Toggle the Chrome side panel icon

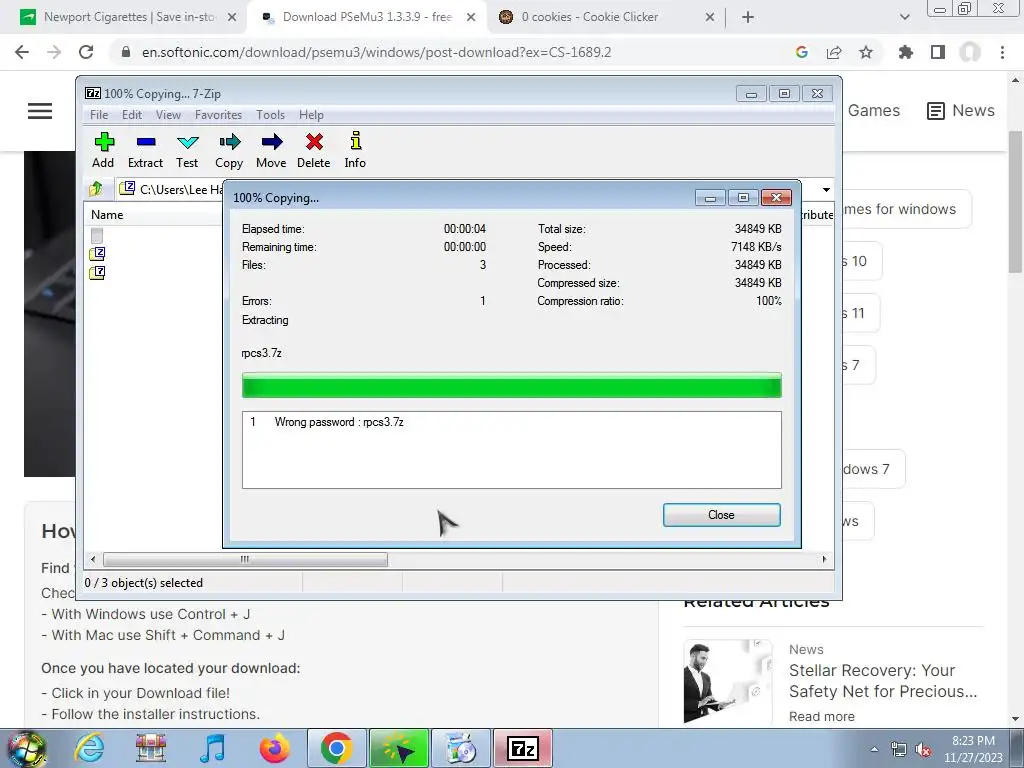coord(938,52)
